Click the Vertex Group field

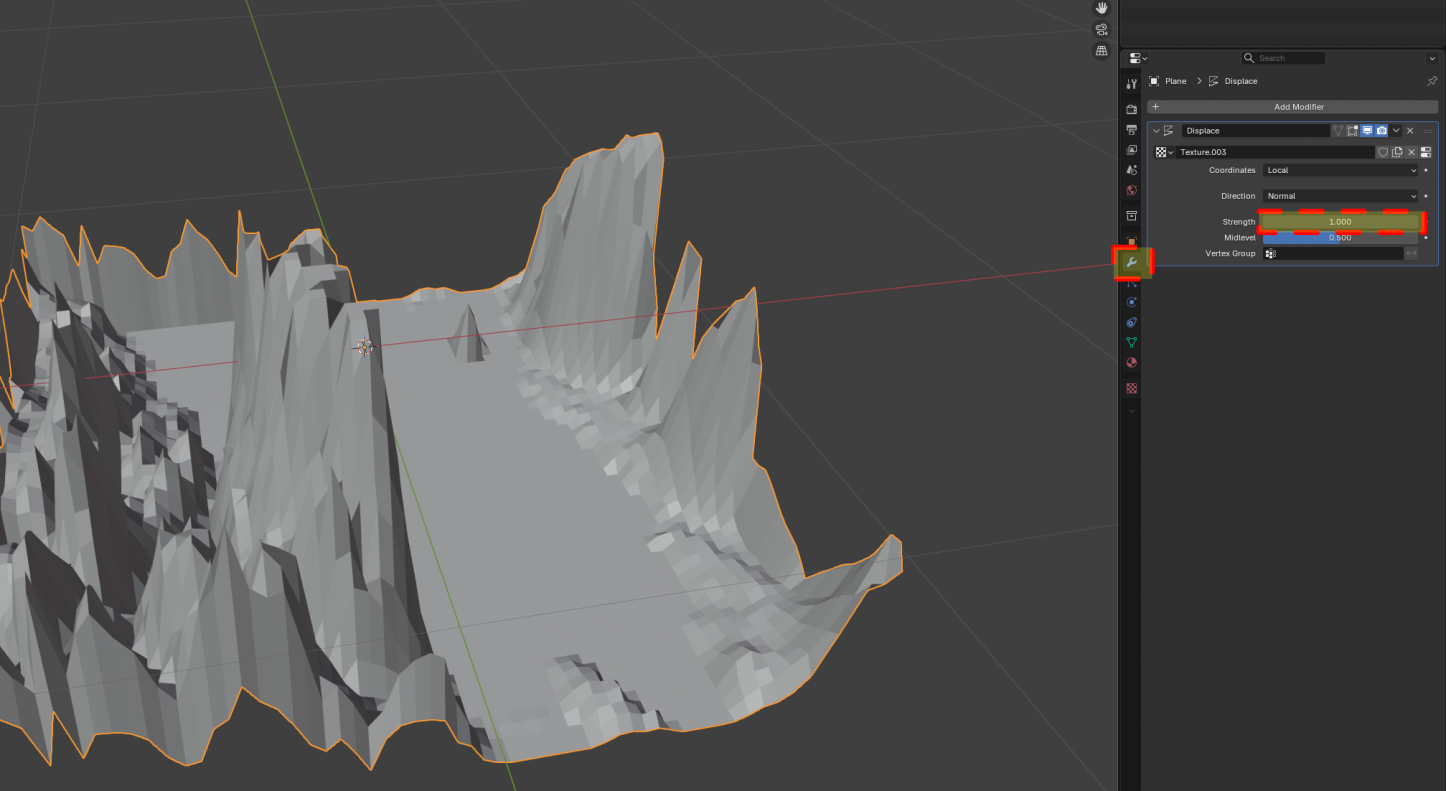(1333, 254)
